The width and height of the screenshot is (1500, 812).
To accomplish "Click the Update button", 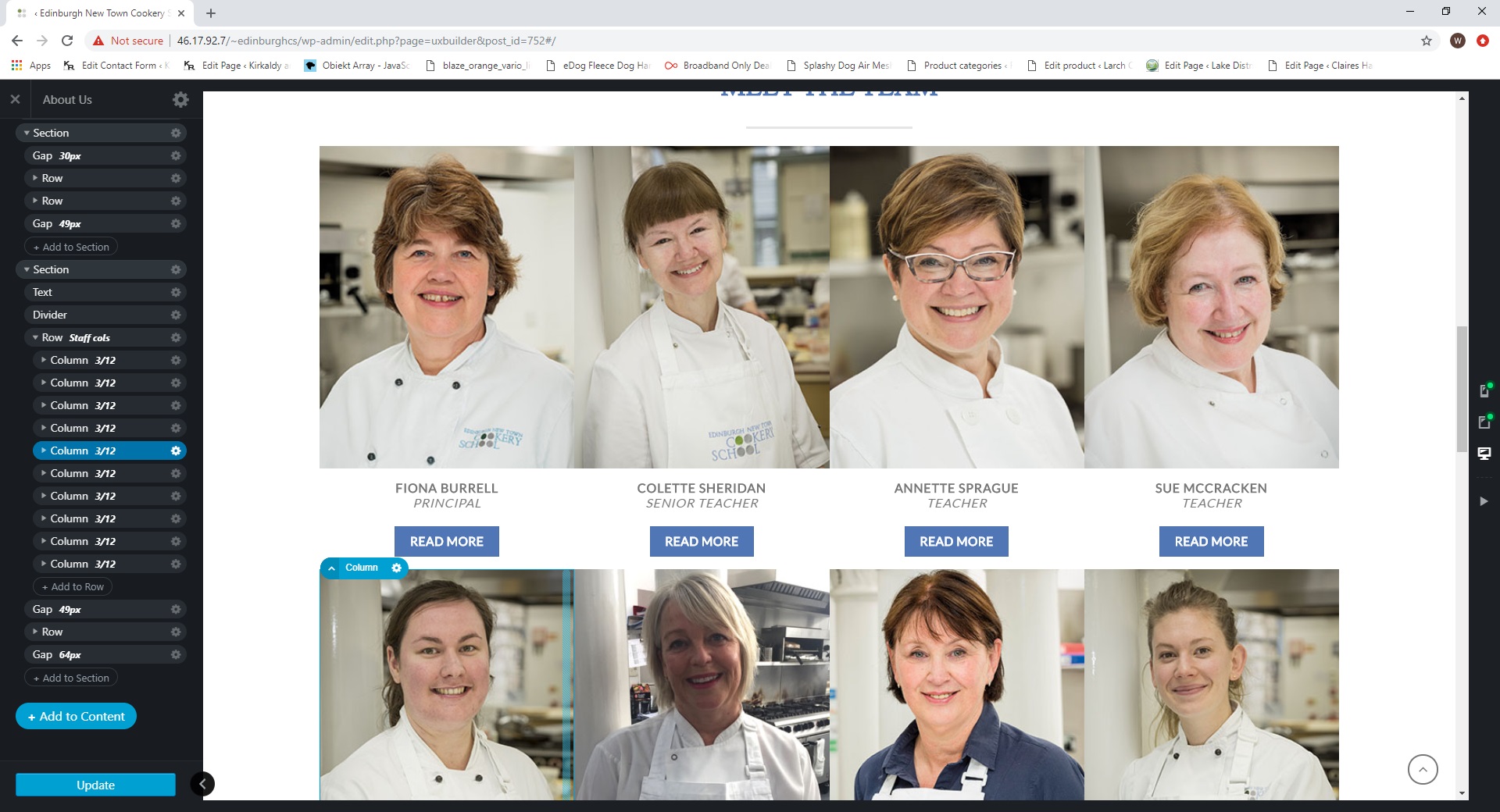I will tap(95, 785).
